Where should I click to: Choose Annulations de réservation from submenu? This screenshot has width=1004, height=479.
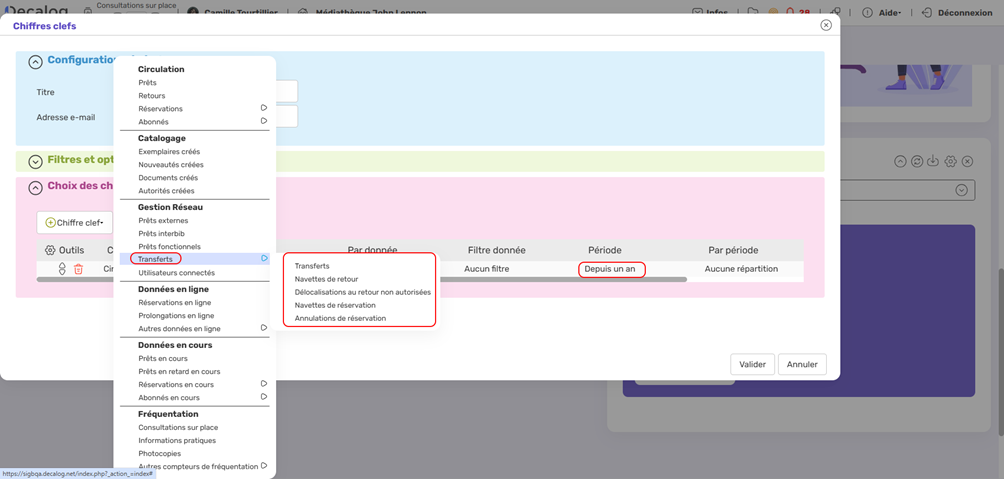tap(340, 318)
